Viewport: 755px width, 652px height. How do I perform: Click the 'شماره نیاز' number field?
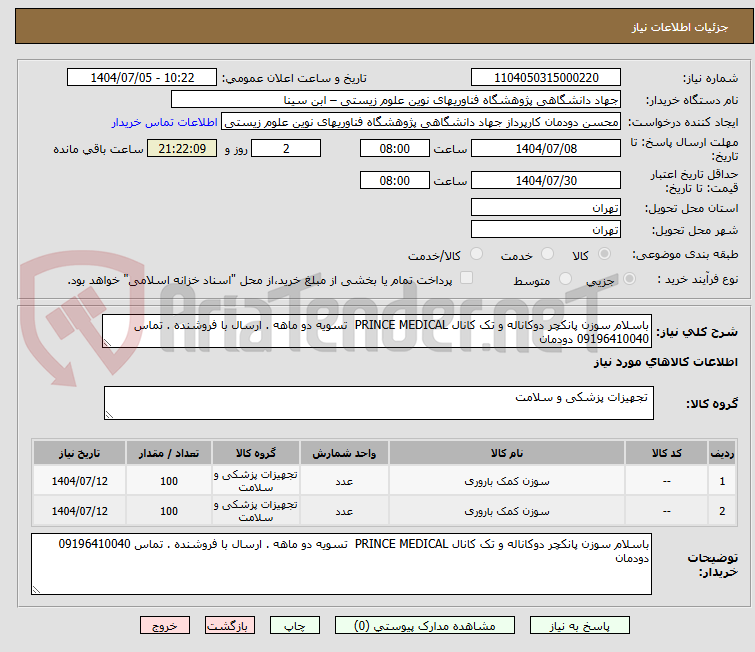click(x=546, y=78)
